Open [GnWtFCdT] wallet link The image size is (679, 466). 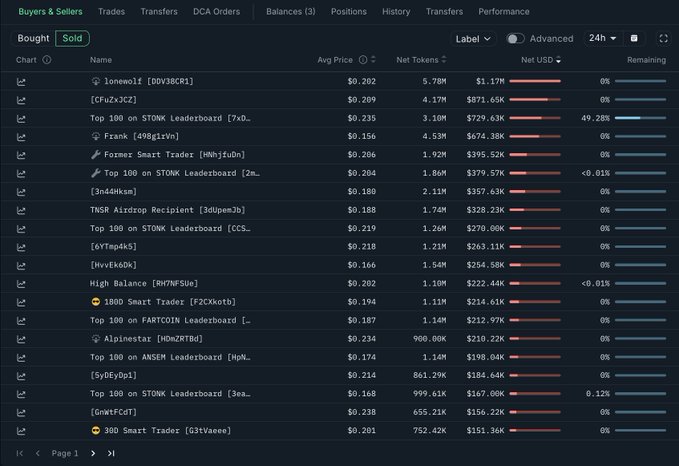(113, 412)
